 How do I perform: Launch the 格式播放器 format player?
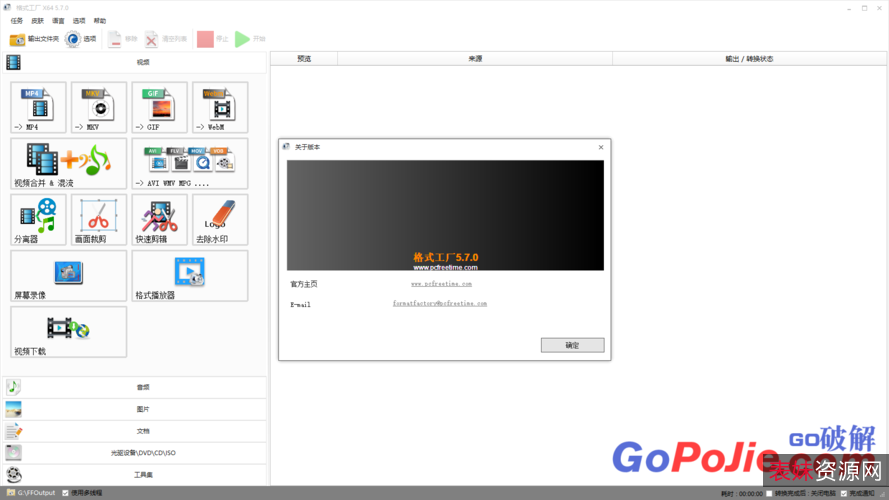[x=190, y=276]
